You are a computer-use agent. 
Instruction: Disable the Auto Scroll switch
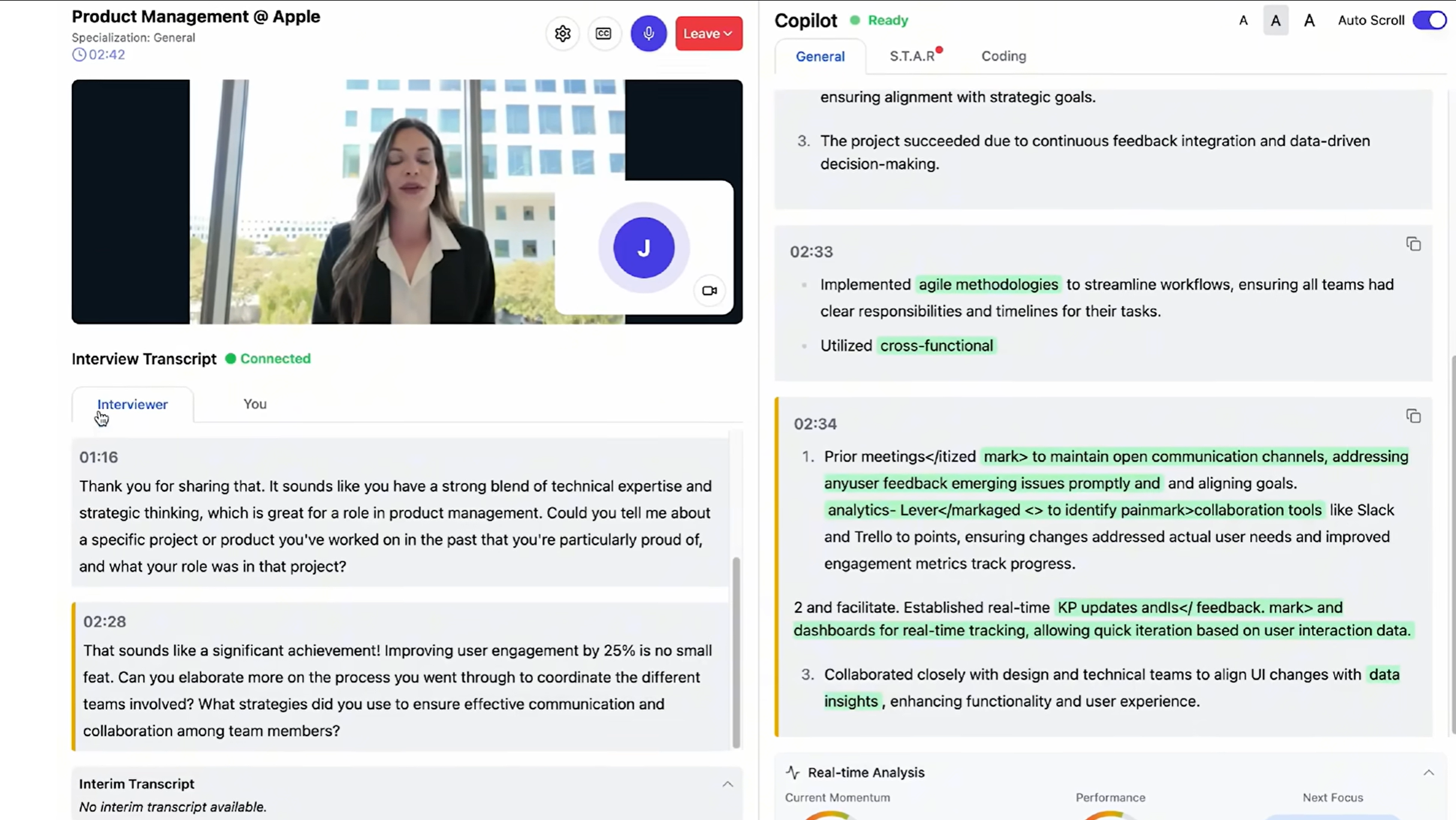1429,20
